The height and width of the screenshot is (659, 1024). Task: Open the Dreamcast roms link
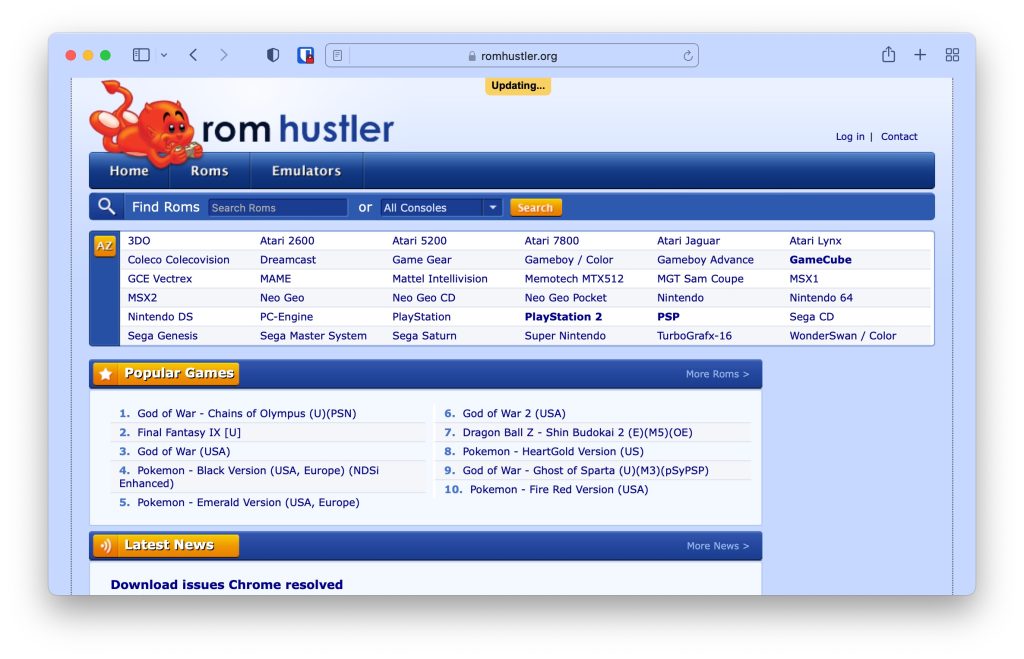(288, 259)
